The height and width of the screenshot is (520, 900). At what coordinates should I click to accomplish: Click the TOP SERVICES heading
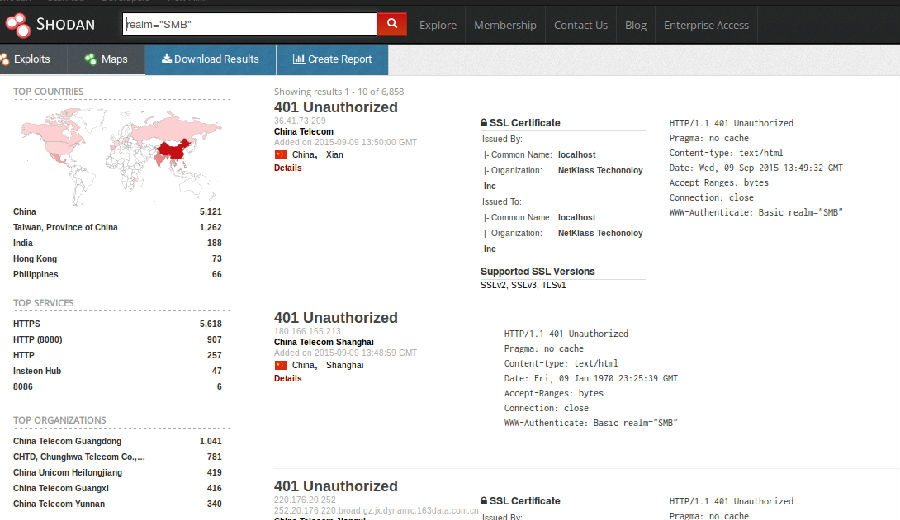pos(43,303)
